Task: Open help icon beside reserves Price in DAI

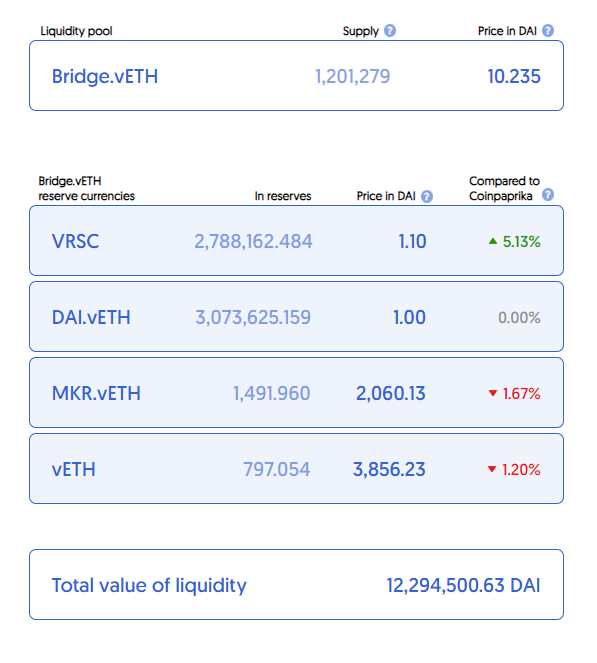Action: 427,196
